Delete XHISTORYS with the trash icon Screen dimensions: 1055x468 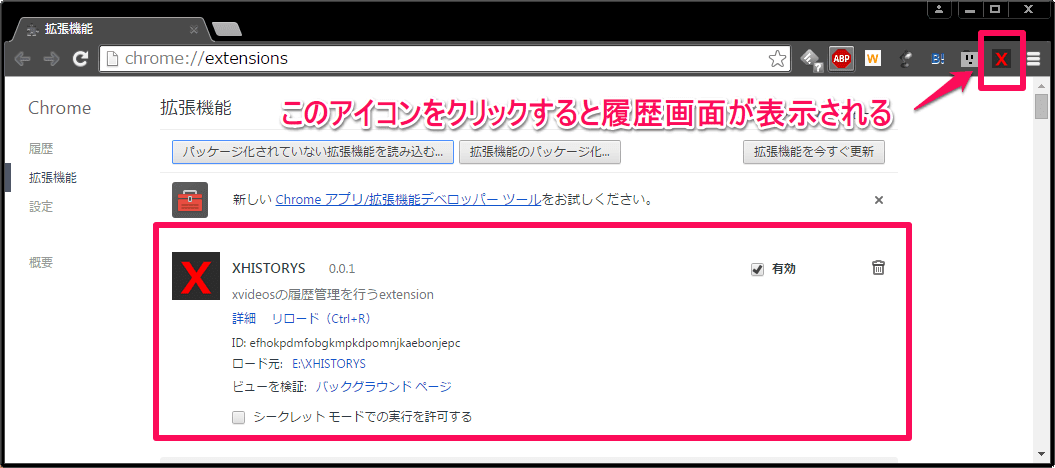(878, 268)
